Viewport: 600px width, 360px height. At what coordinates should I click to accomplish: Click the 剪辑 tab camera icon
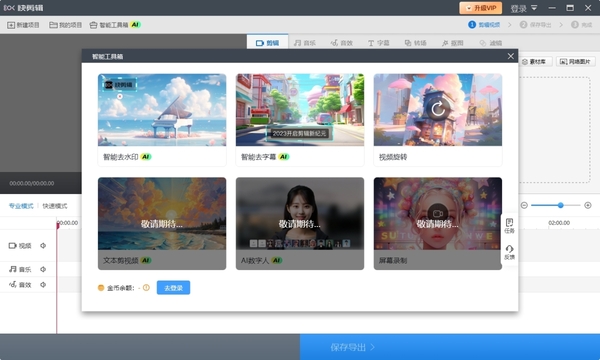pos(260,43)
